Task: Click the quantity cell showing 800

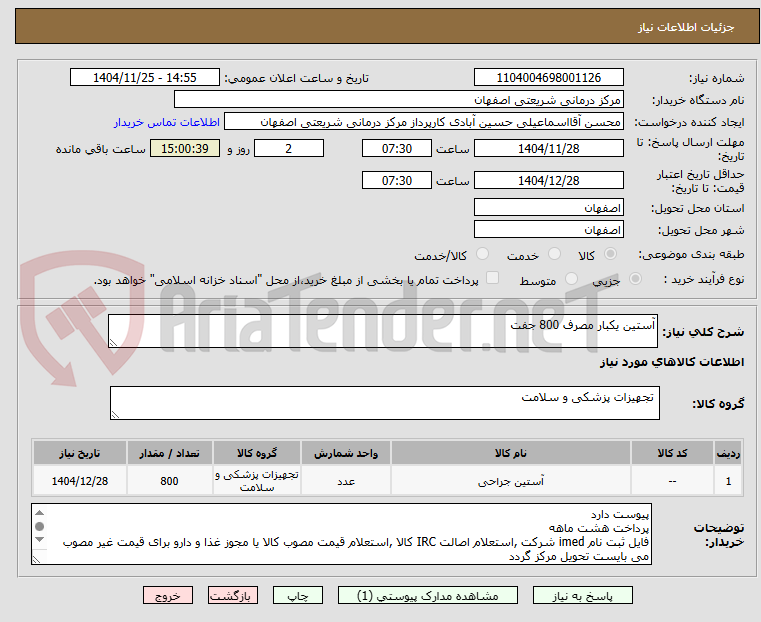Action: tap(169, 481)
